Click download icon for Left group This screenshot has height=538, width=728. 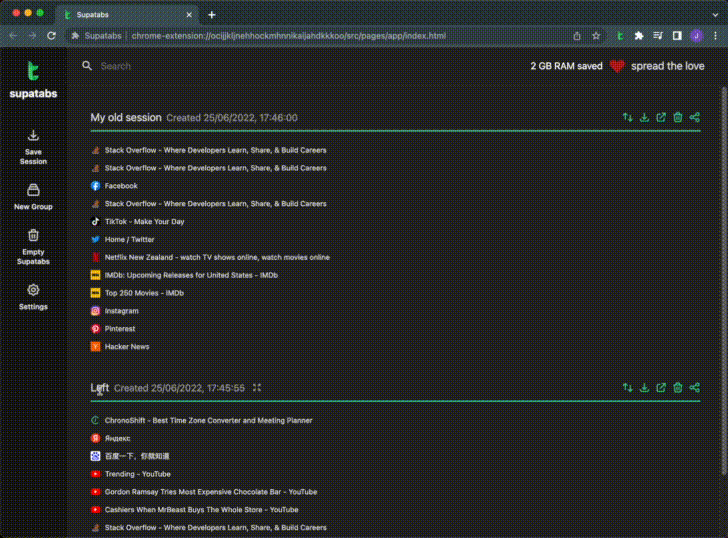click(x=644, y=388)
